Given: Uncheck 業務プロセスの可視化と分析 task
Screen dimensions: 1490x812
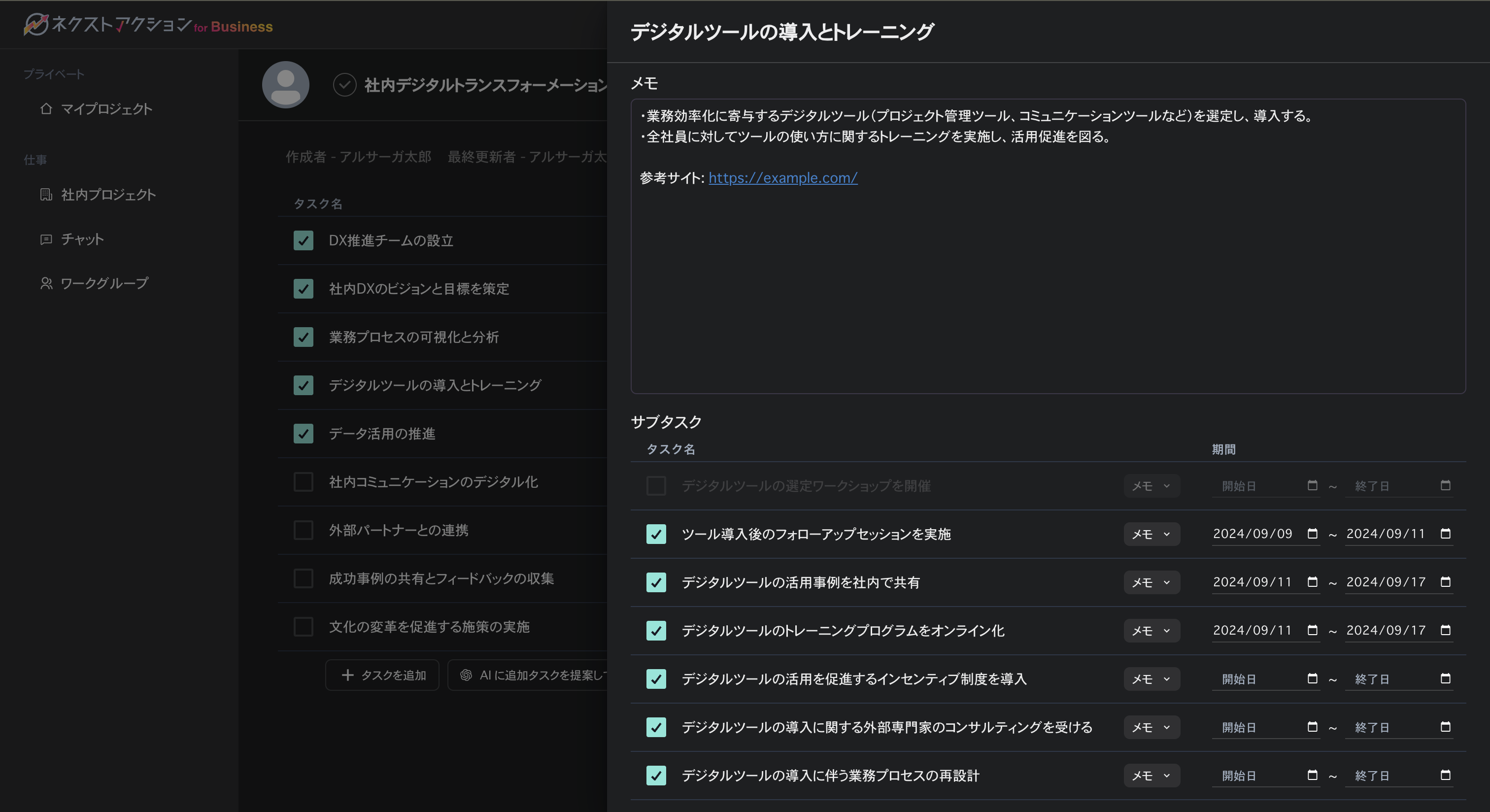Looking at the screenshot, I should tap(304, 337).
